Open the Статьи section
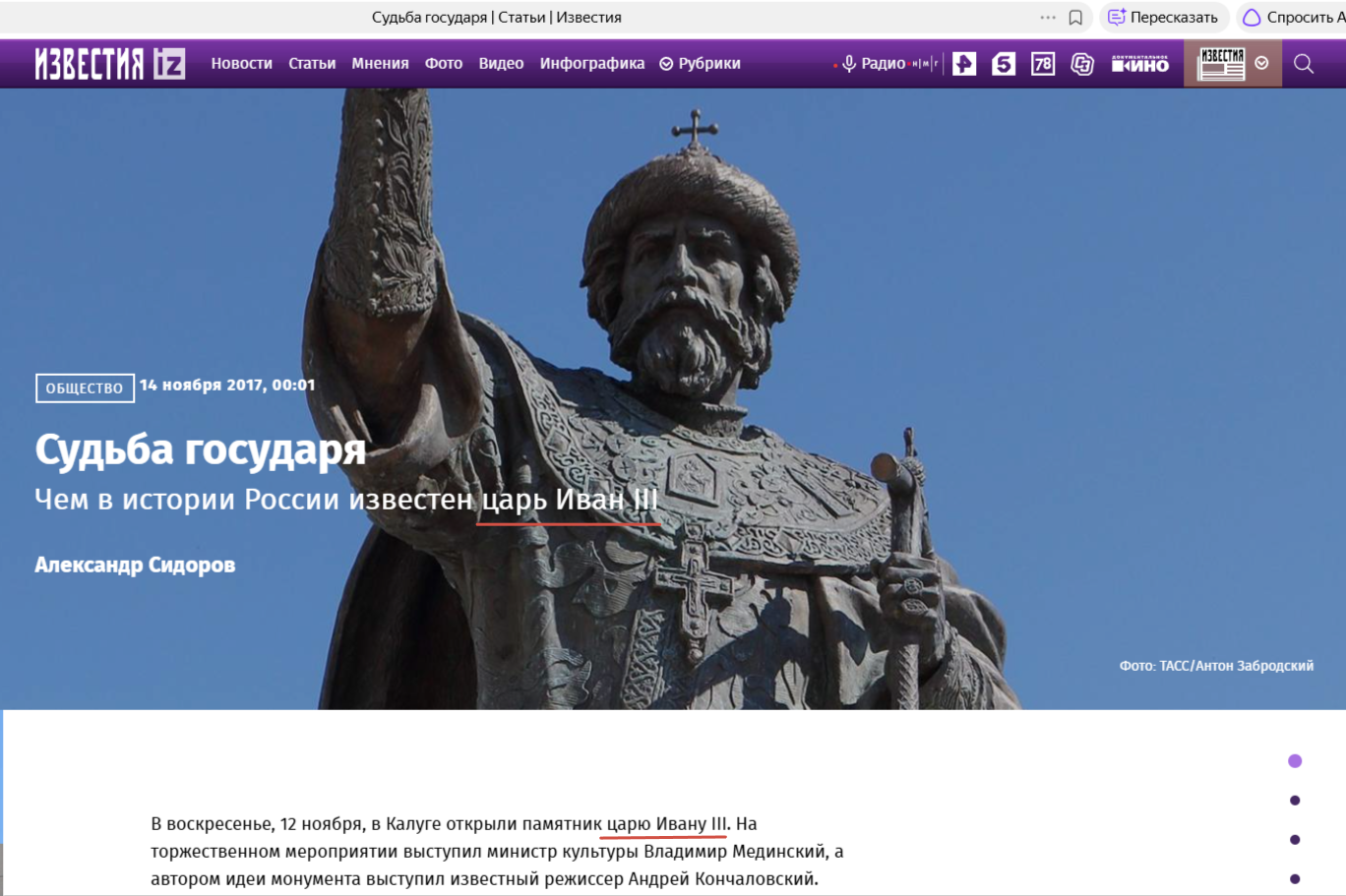 312,64
